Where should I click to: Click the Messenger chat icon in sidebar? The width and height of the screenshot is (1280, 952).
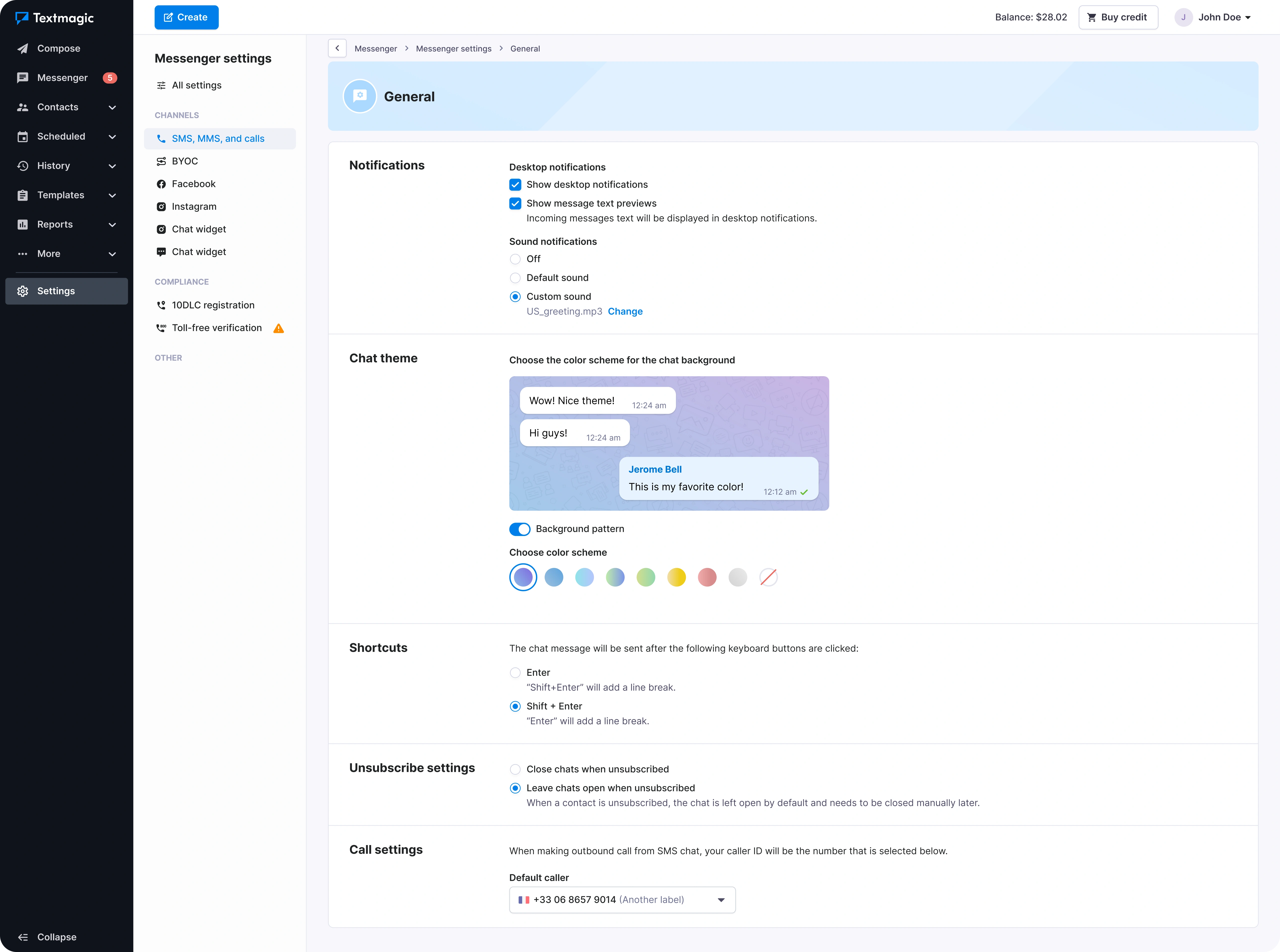pyautogui.click(x=22, y=78)
